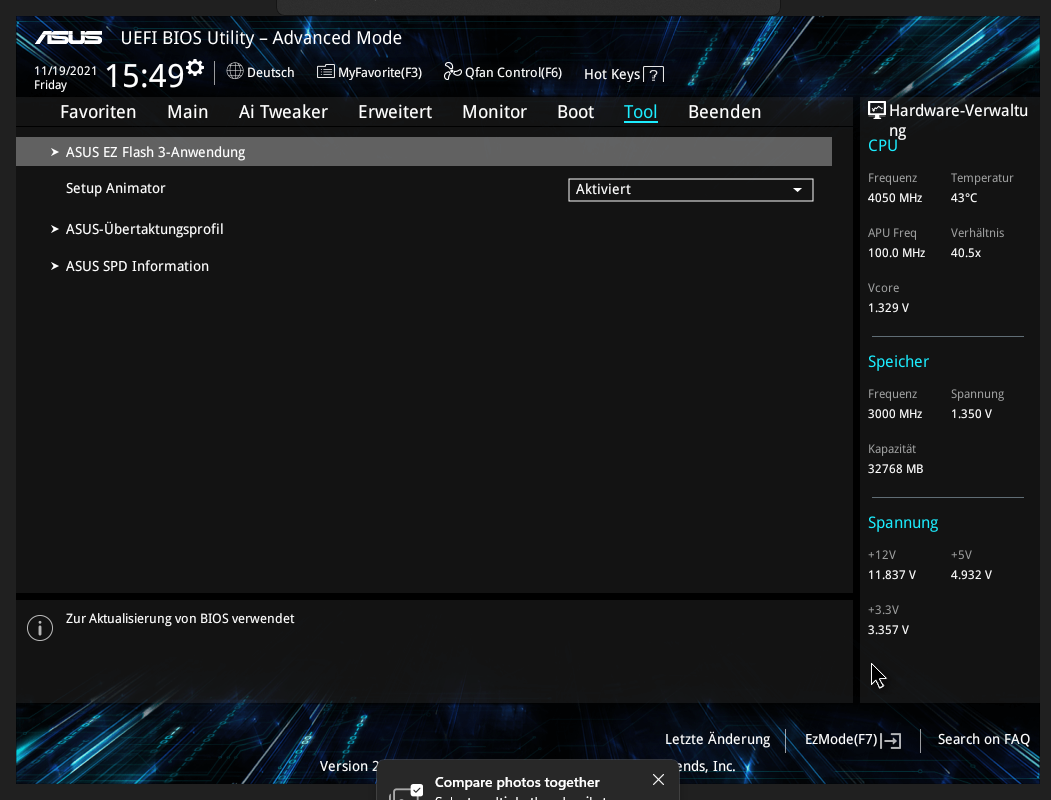The width and height of the screenshot is (1051, 800).
Task: Open the Favoriten tab
Action: [98, 112]
